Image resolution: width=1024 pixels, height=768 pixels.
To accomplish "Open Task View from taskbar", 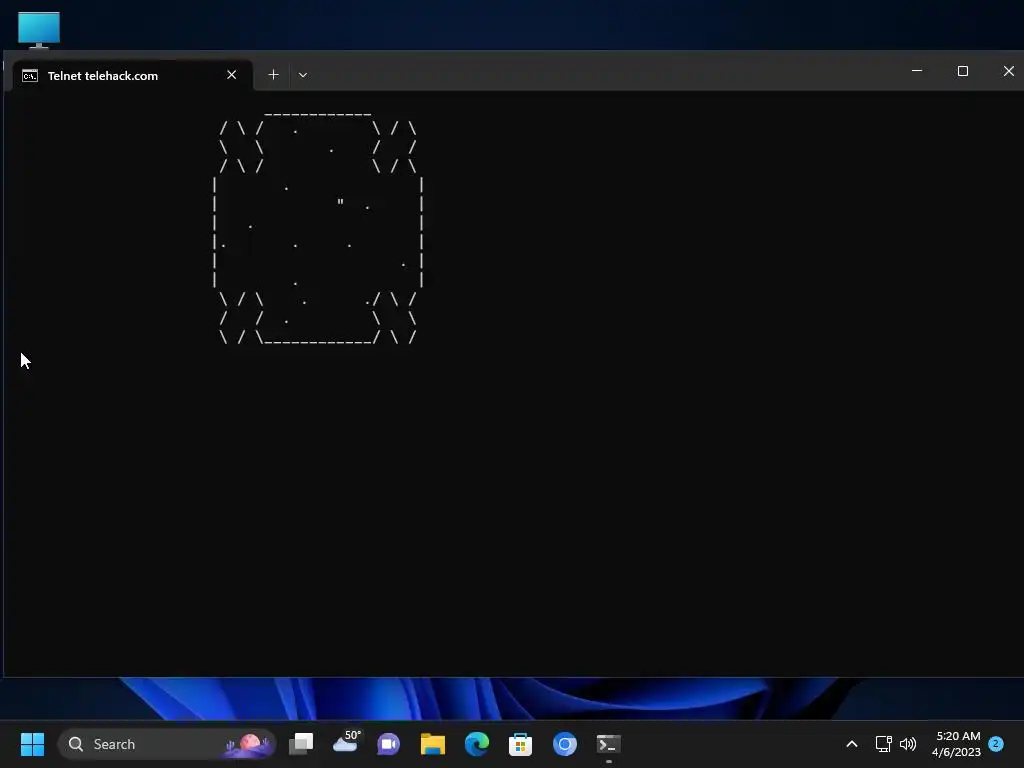I will click(301, 744).
